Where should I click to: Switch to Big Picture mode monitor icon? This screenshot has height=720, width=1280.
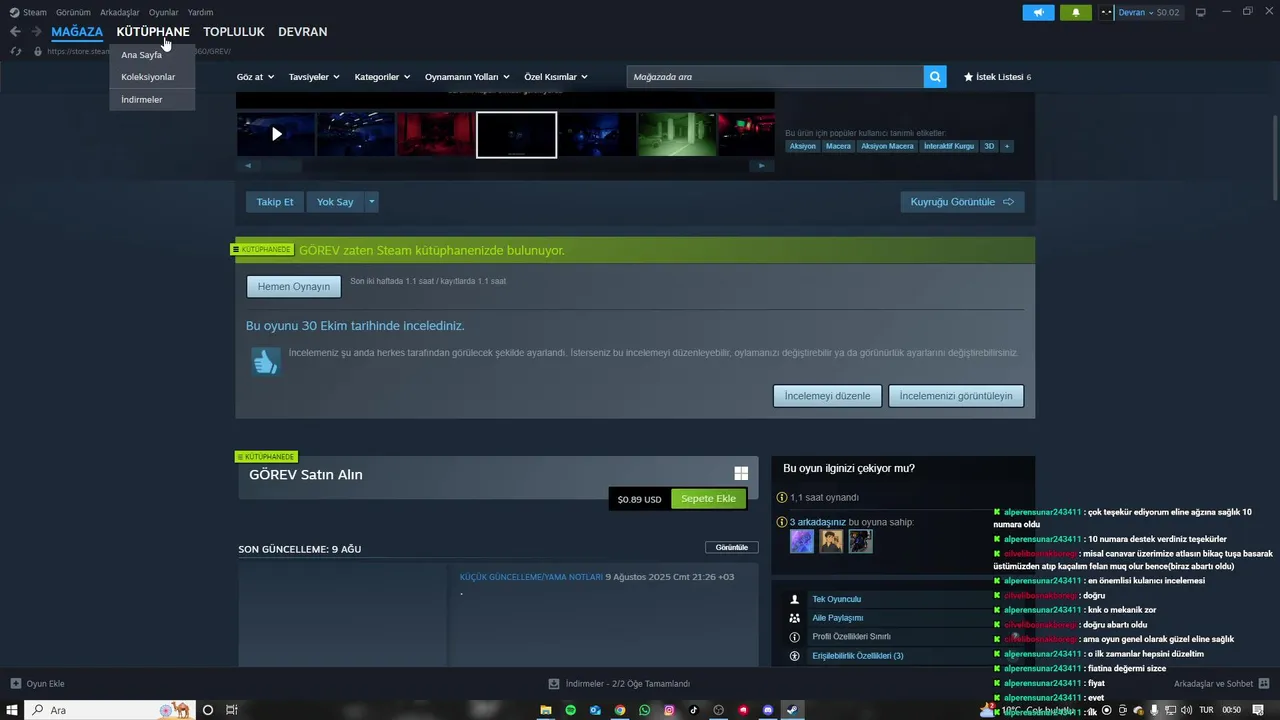(1201, 13)
